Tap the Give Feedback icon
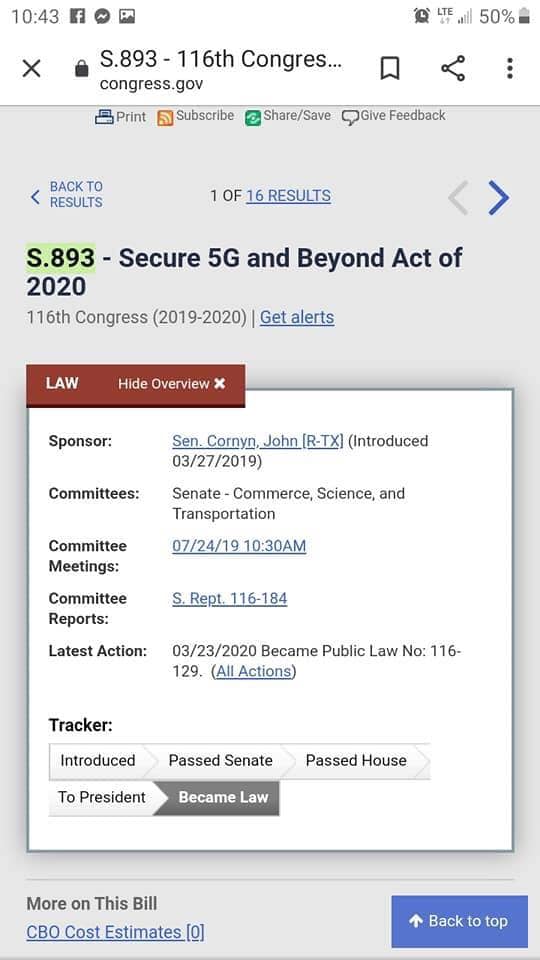 (x=350, y=117)
